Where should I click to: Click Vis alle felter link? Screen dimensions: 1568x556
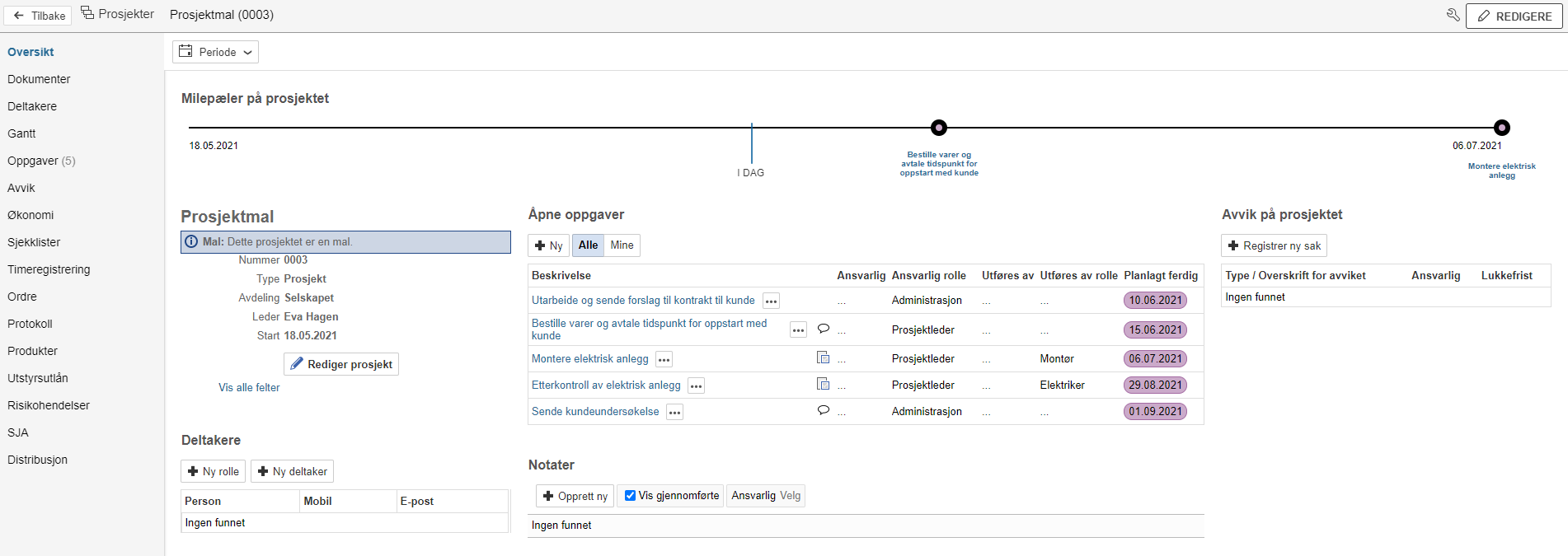tap(249, 388)
